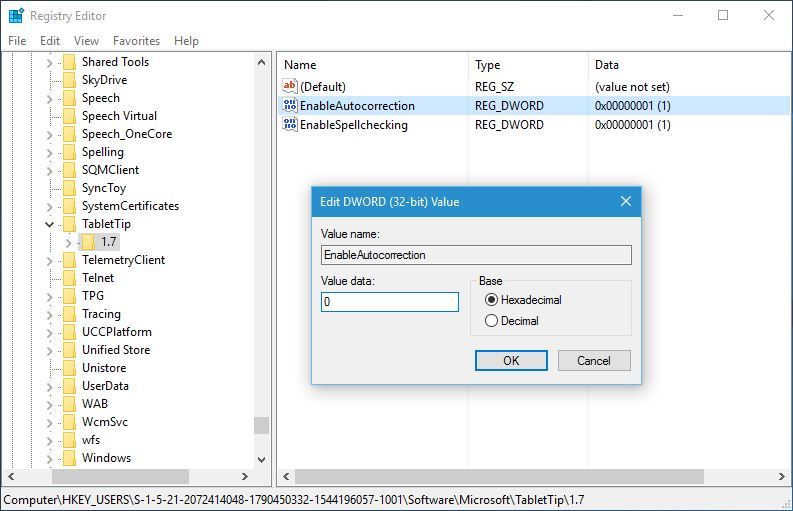
Task: Expand the SQMClient key
Action: tap(49, 171)
